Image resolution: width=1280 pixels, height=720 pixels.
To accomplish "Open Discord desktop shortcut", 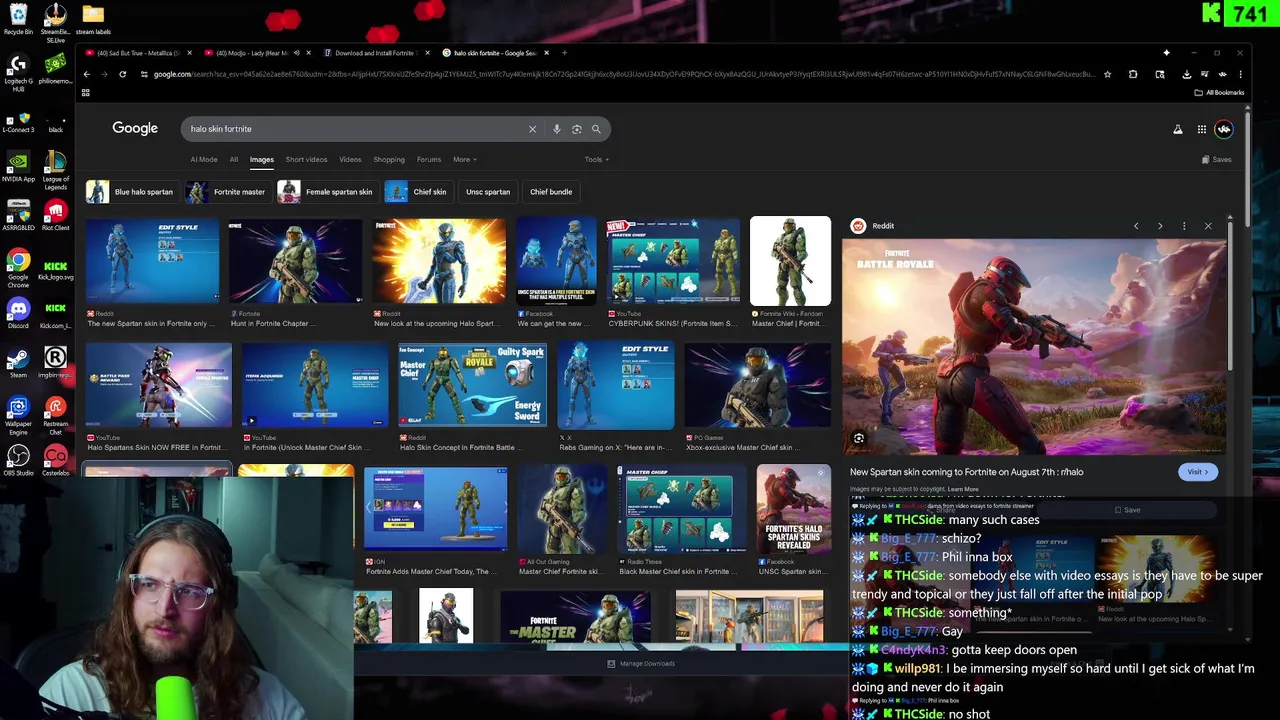I will pyautogui.click(x=18, y=313).
